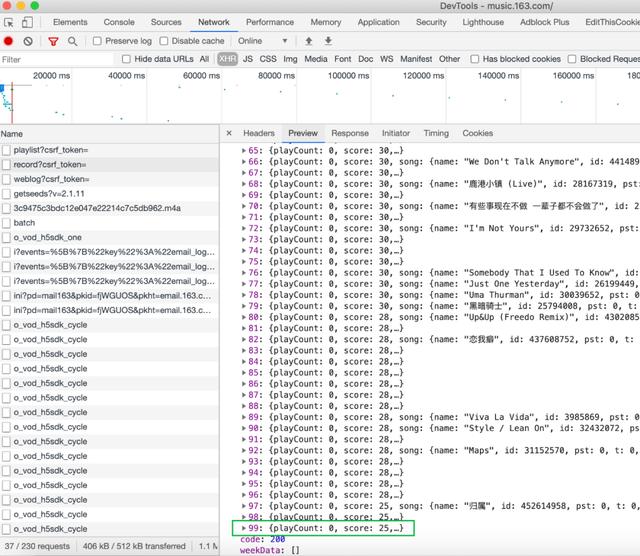Check Has blocked cookies

pyautogui.click(x=474, y=59)
